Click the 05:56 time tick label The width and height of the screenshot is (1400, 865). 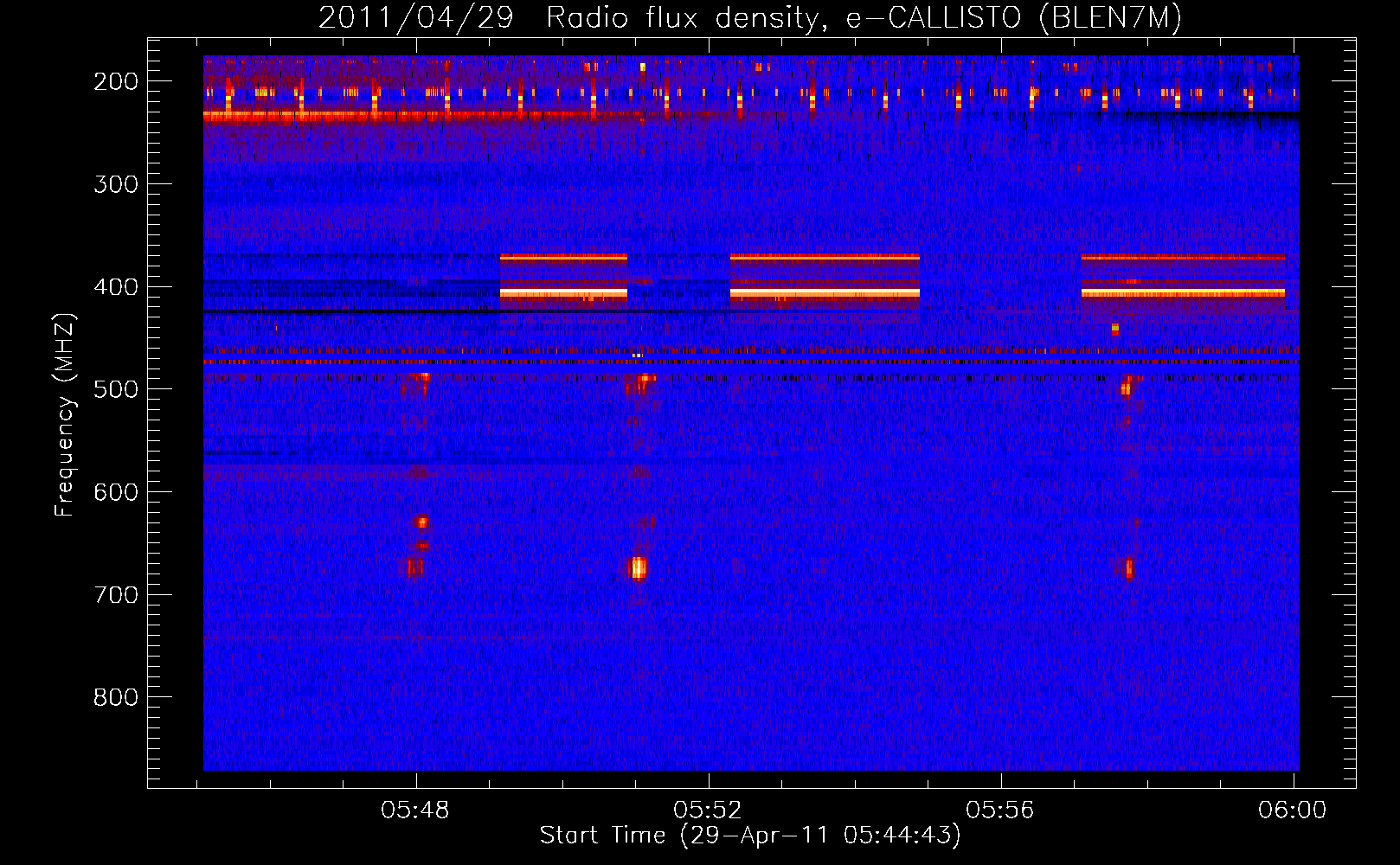tap(1000, 810)
